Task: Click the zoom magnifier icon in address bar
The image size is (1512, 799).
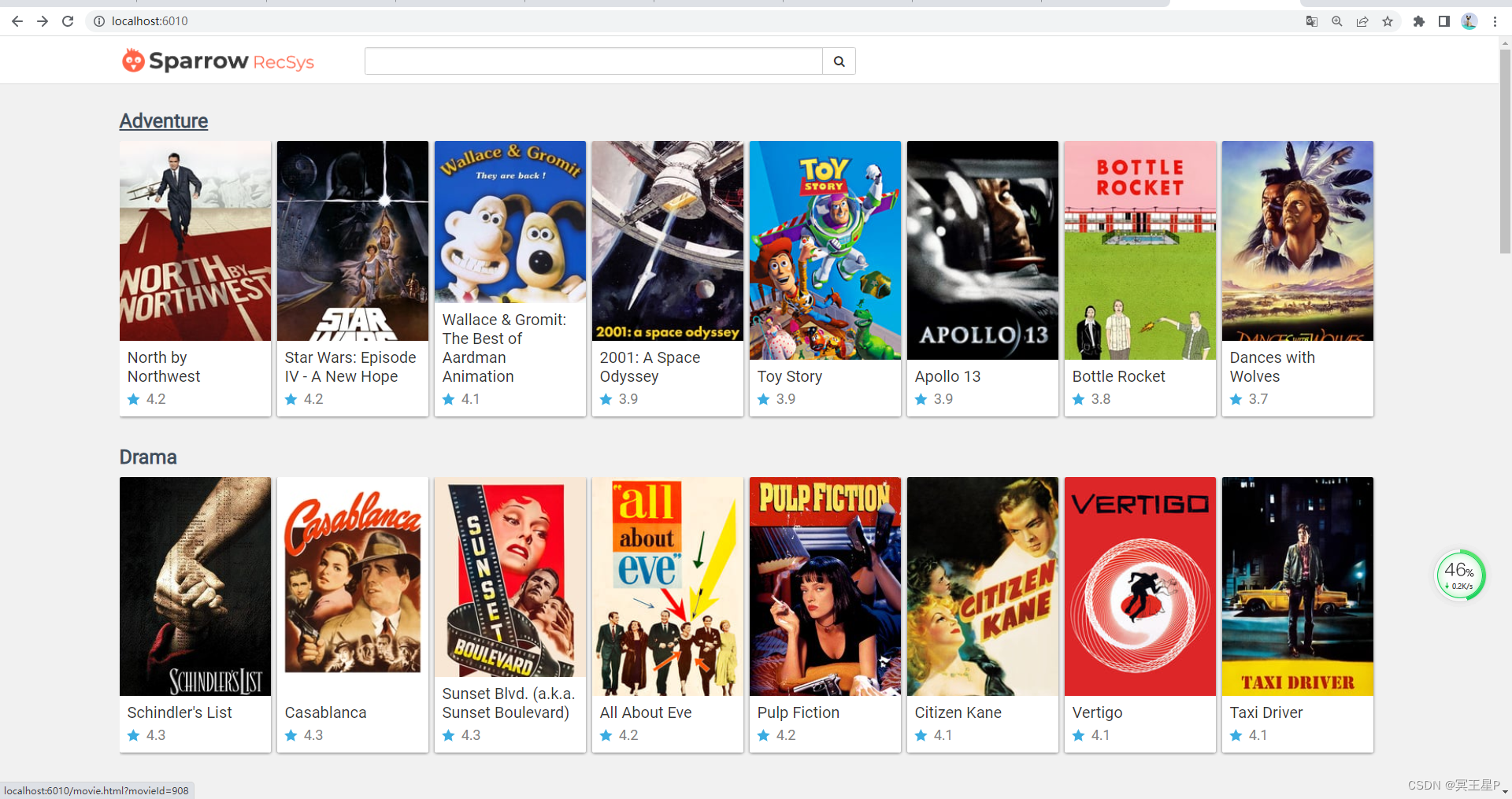Action: pos(1337,21)
